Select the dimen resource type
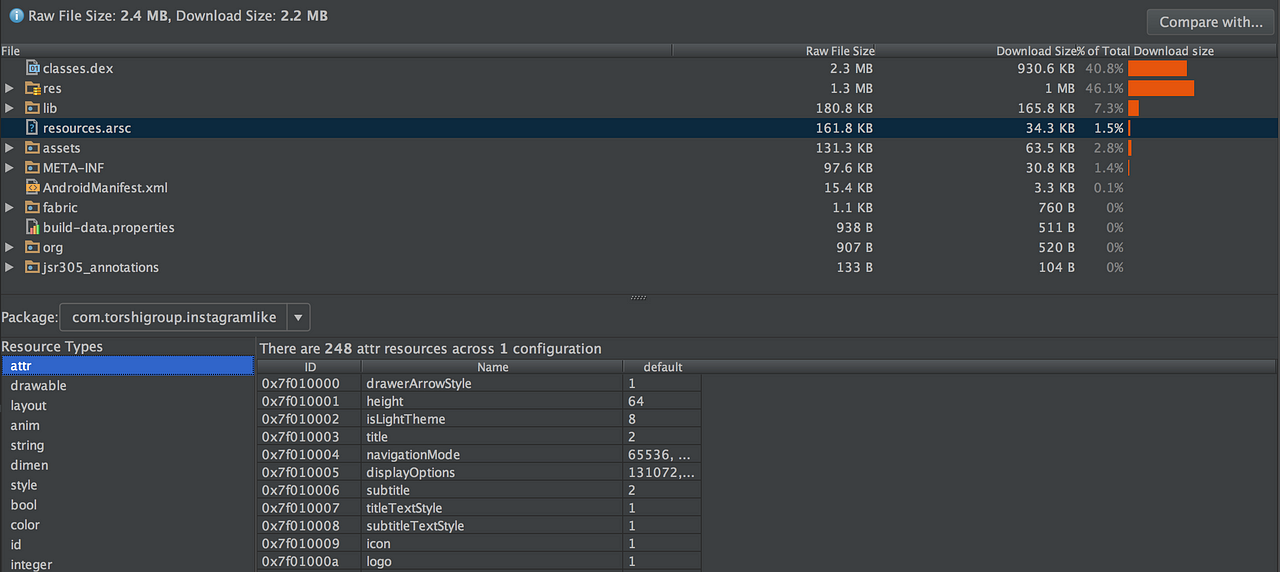The width and height of the screenshot is (1280, 572). click(126, 465)
